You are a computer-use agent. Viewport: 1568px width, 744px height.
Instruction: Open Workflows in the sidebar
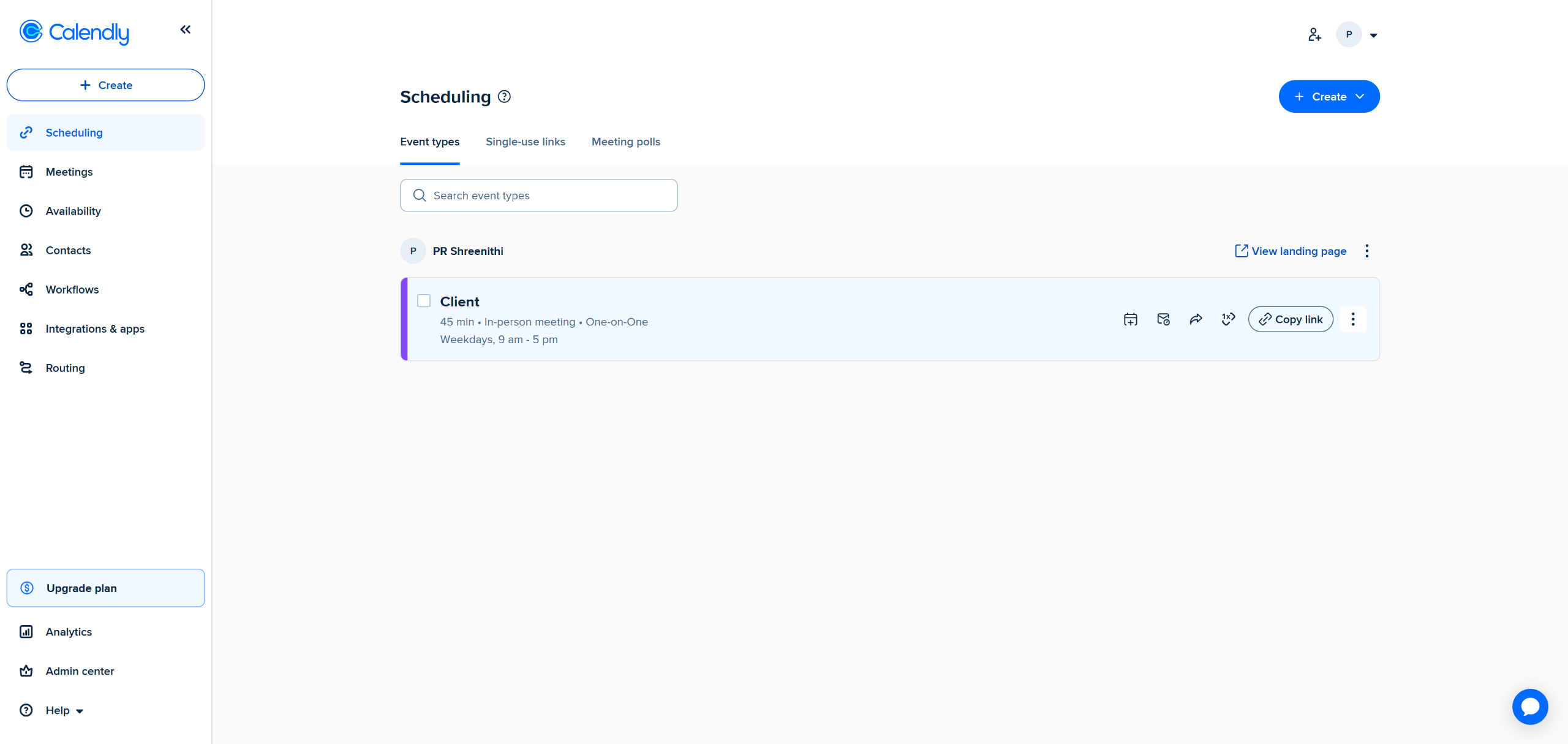[x=72, y=289]
